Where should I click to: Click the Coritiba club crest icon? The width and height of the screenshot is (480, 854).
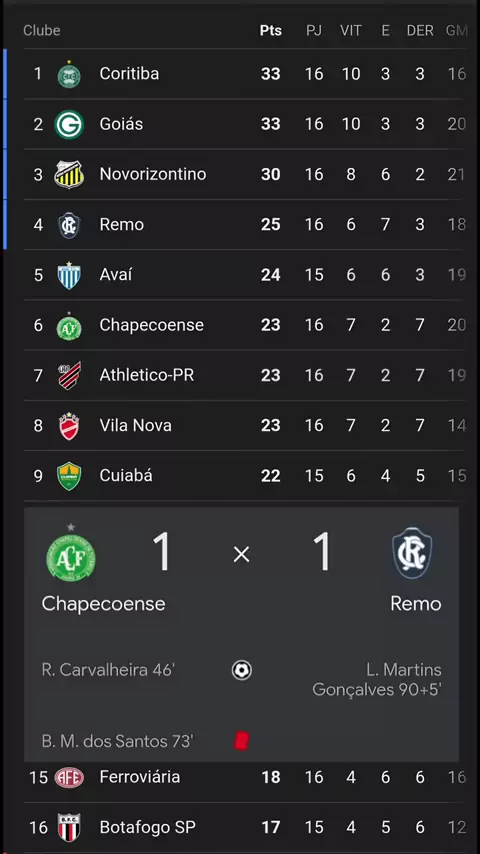tap(69, 74)
